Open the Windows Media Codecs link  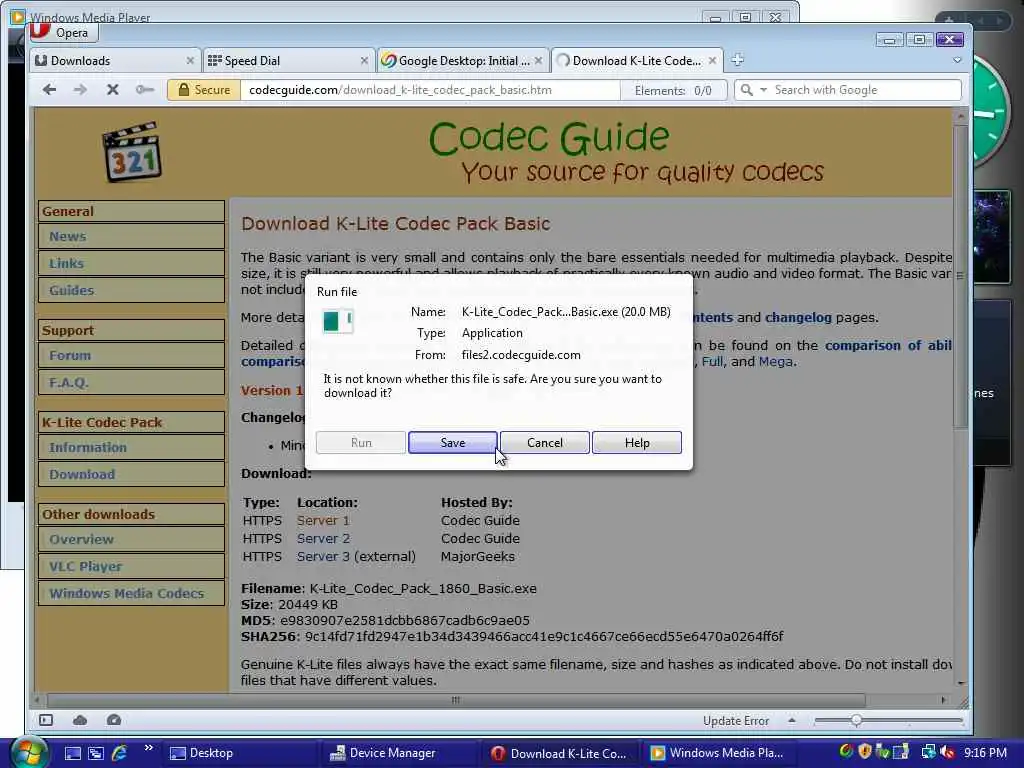pyautogui.click(x=127, y=593)
